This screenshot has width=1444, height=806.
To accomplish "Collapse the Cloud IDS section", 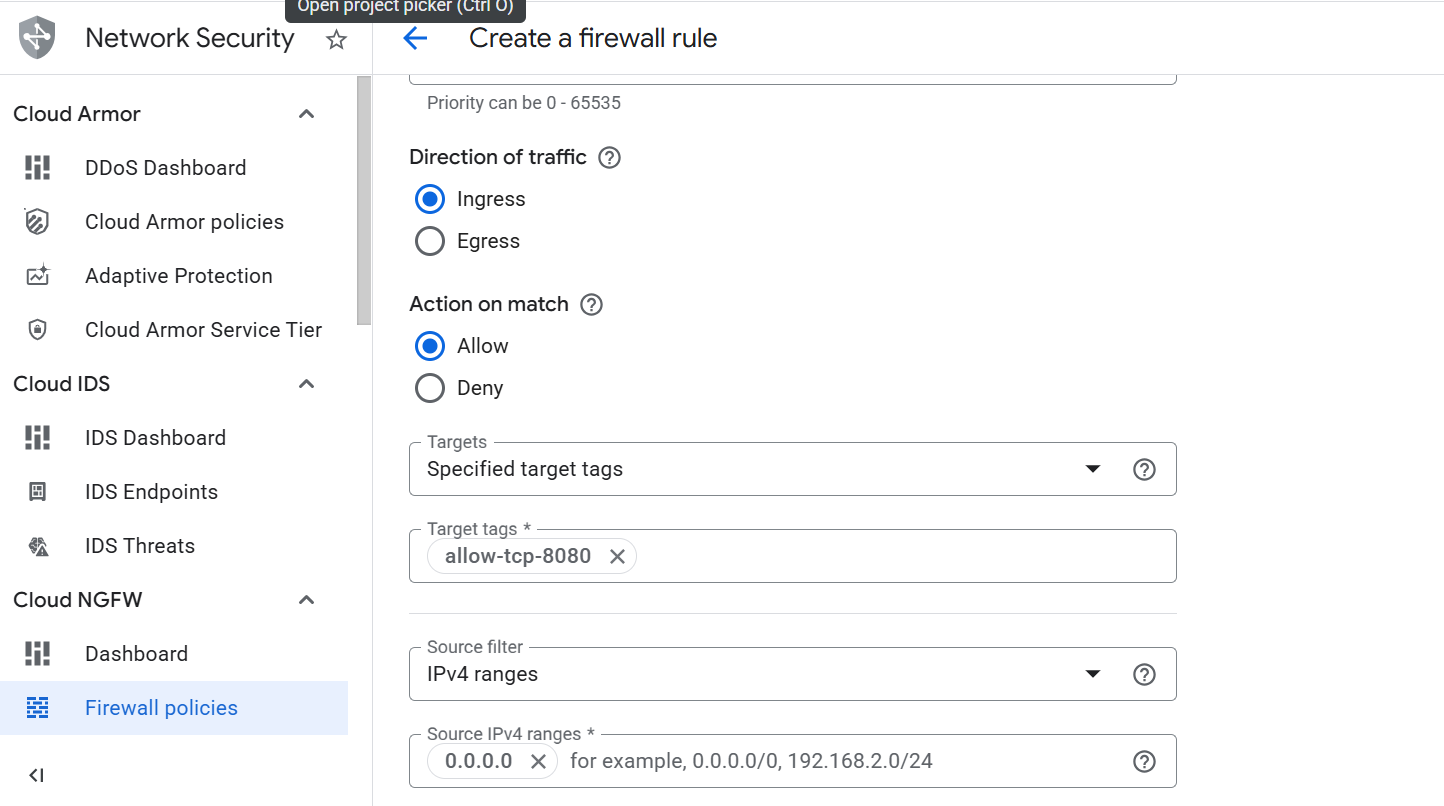I will [306, 384].
